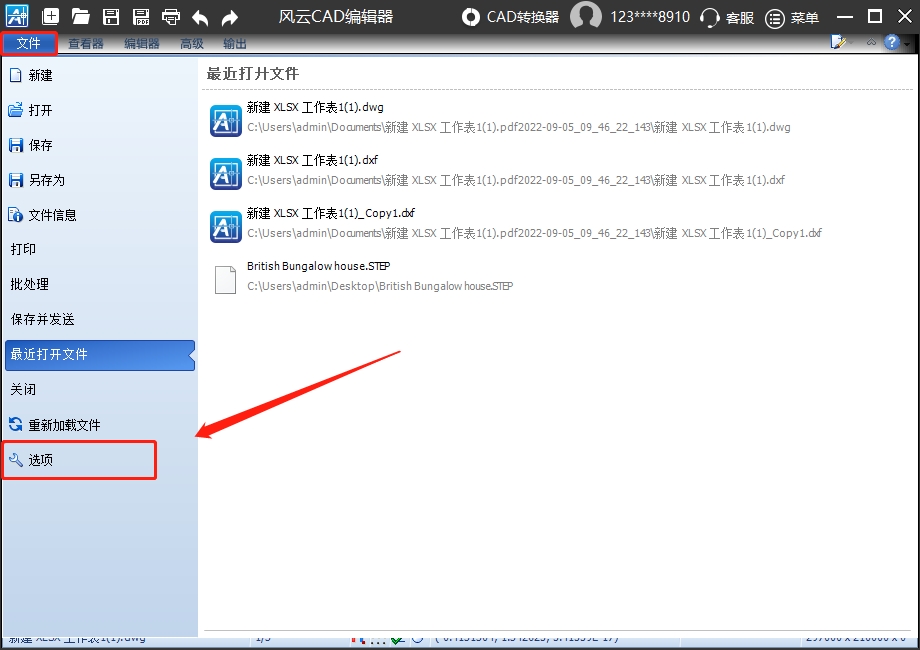Open recent file 新建 XLSX 工作表1(1).dwg
This screenshot has height=650, width=920.
pos(315,107)
